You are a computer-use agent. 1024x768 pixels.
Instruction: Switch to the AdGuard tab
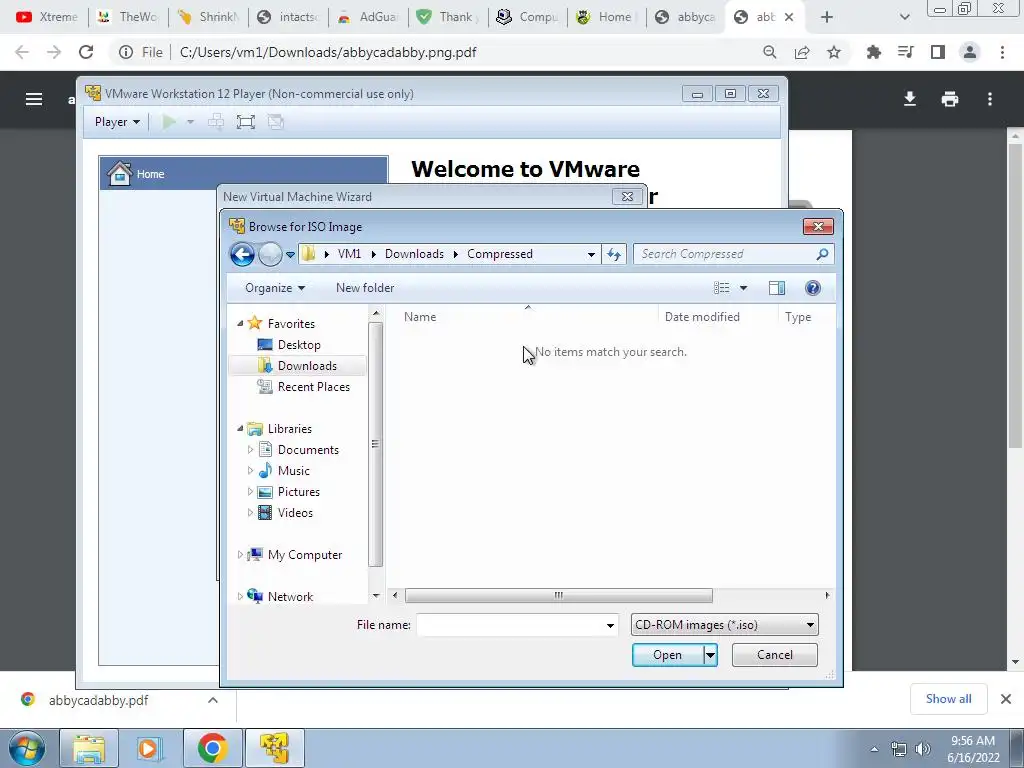pos(369,17)
